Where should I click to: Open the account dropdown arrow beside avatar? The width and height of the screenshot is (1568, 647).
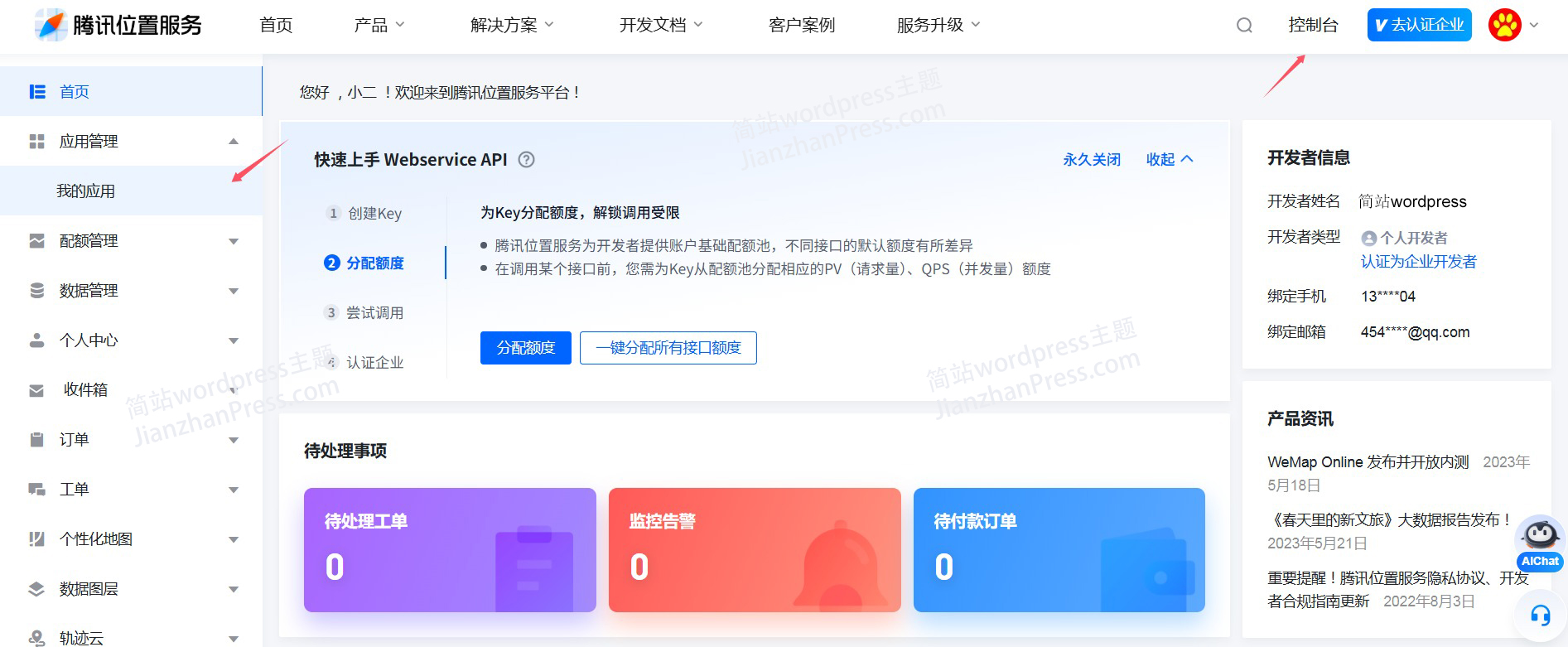pyautogui.click(x=1534, y=25)
